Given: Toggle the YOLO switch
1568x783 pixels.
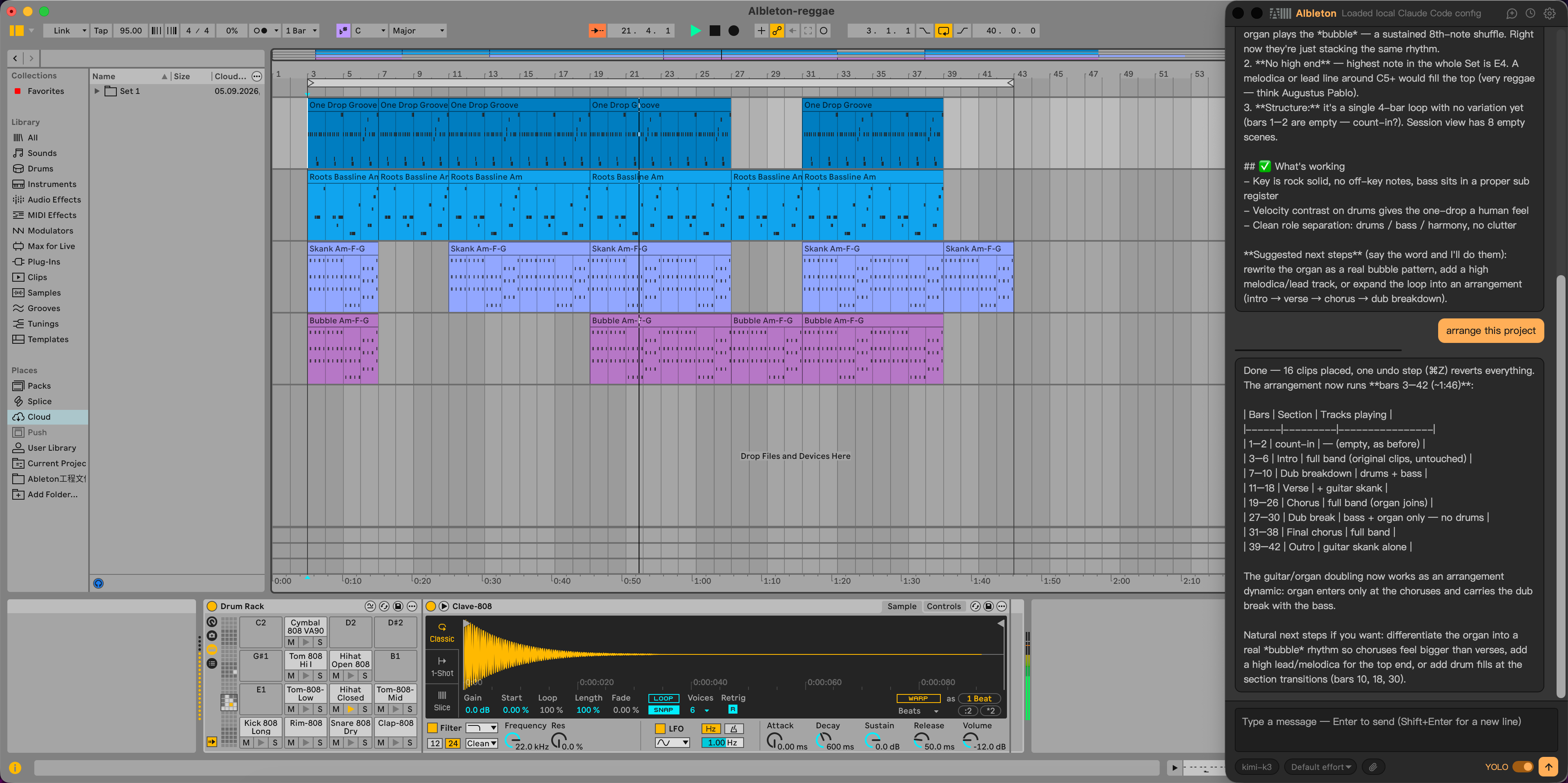Looking at the screenshot, I should click(x=1523, y=767).
